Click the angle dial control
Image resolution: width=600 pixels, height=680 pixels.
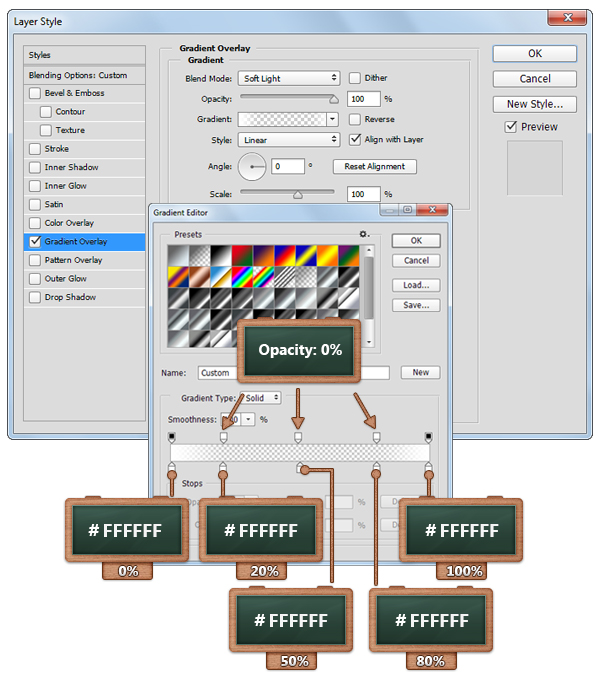pos(252,166)
